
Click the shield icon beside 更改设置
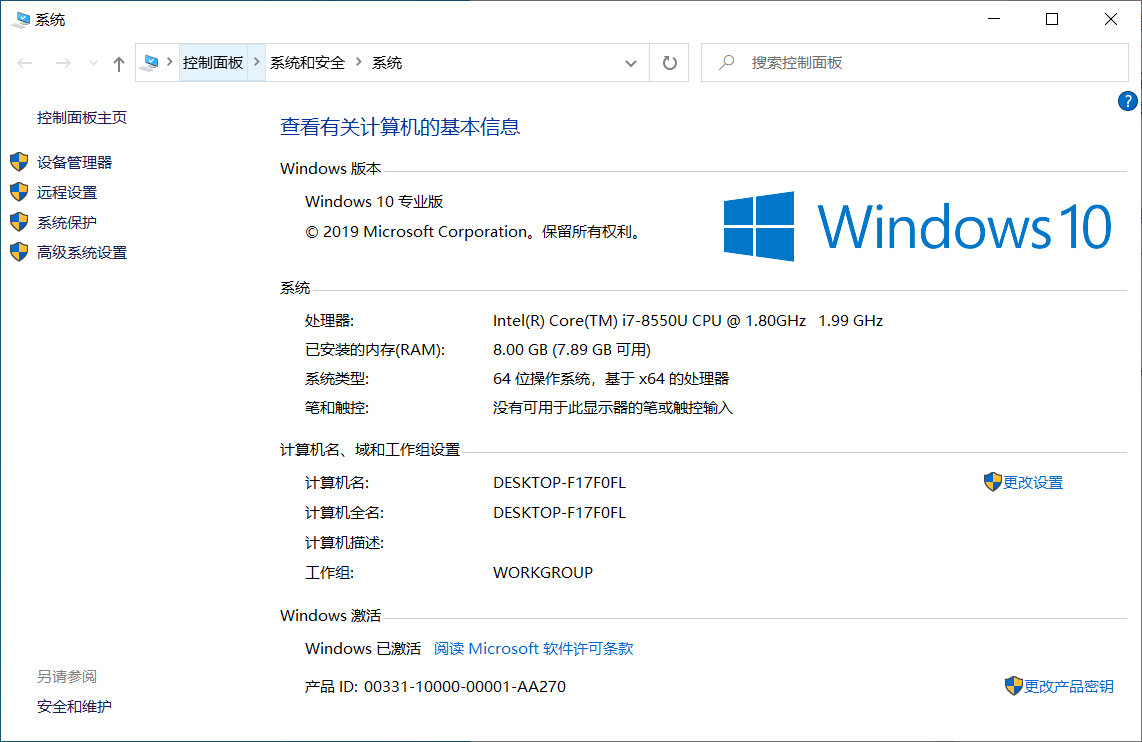point(992,481)
